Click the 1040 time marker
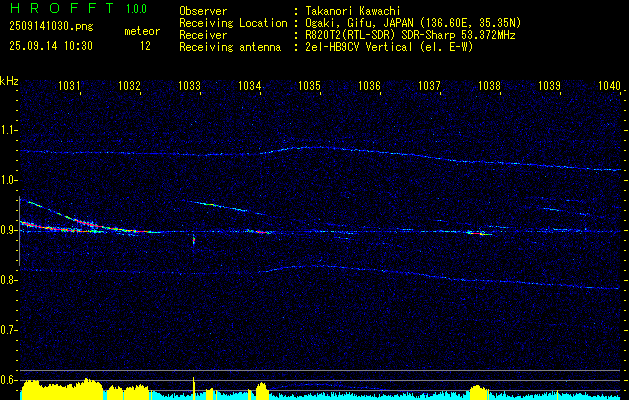This screenshot has height=400, width=629. pyautogui.click(x=609, y=85)
